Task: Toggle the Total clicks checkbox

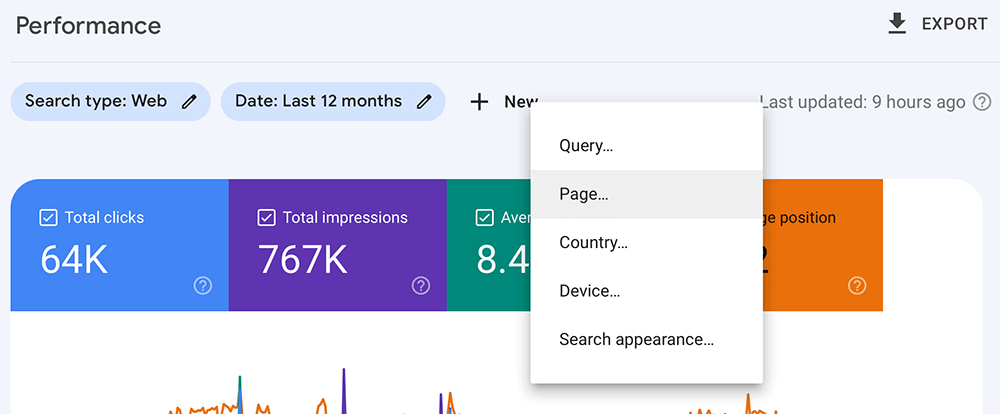Action: (48, 218)
